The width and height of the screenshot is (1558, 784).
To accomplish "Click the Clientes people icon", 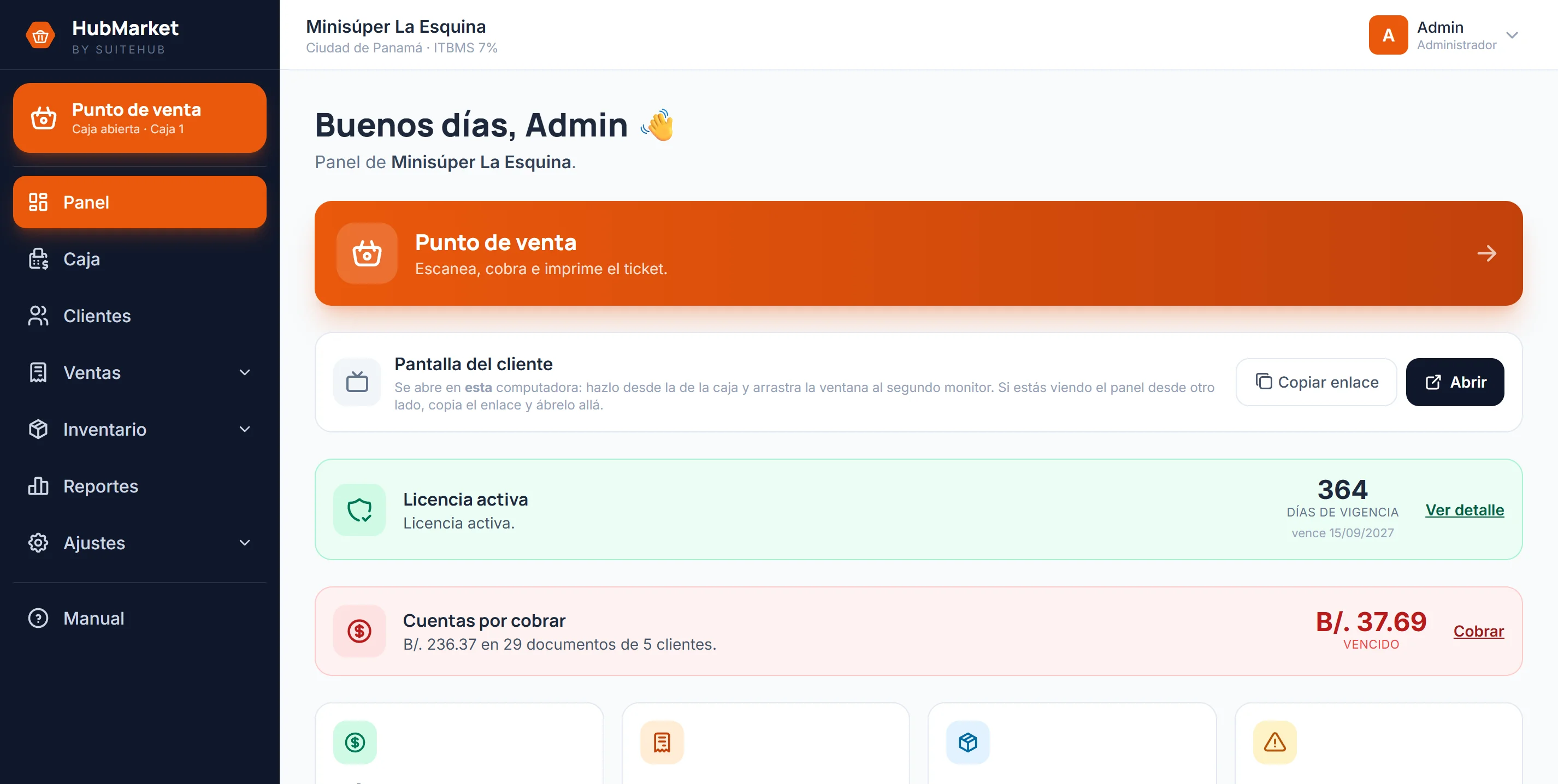I will (38, 316).
